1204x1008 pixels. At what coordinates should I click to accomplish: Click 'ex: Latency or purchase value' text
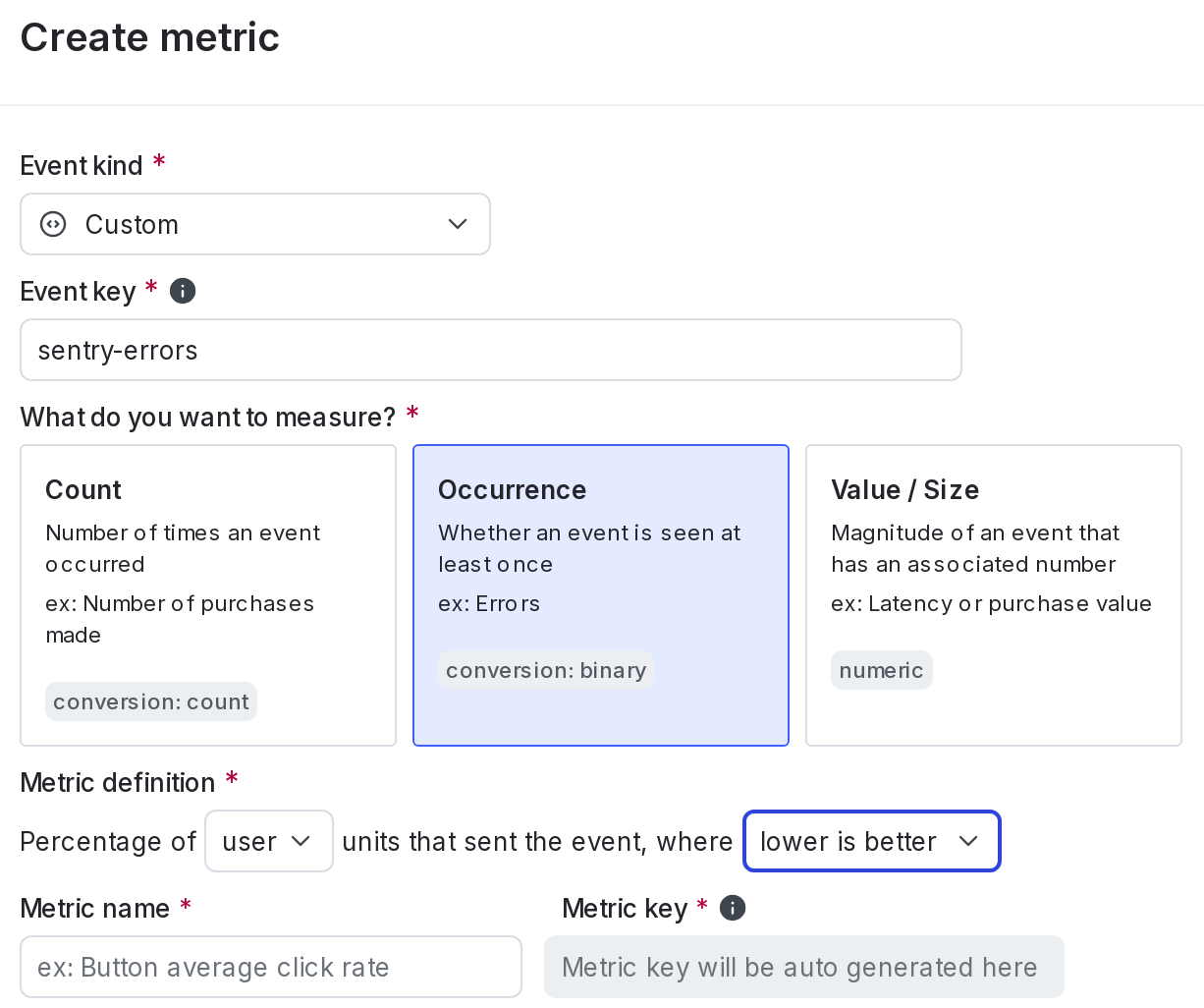[992, 603]
